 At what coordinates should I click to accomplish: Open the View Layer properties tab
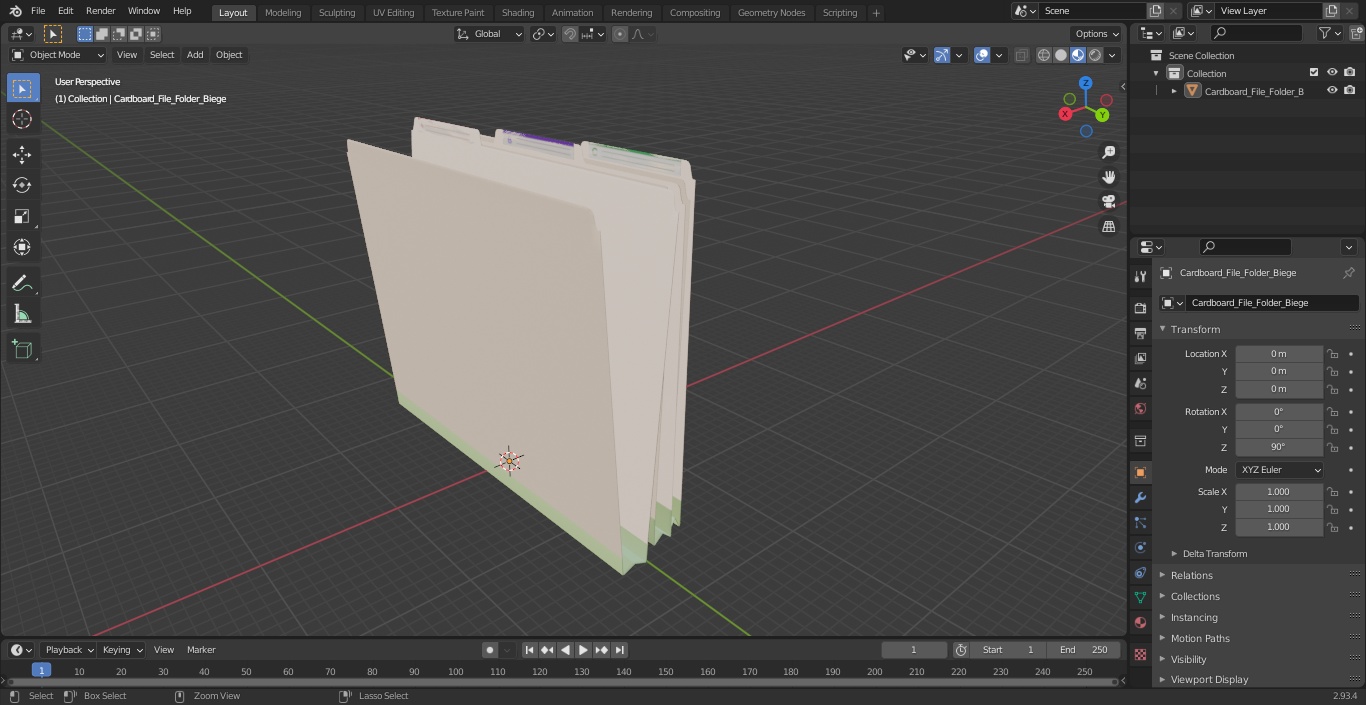tap(1140, 358)
